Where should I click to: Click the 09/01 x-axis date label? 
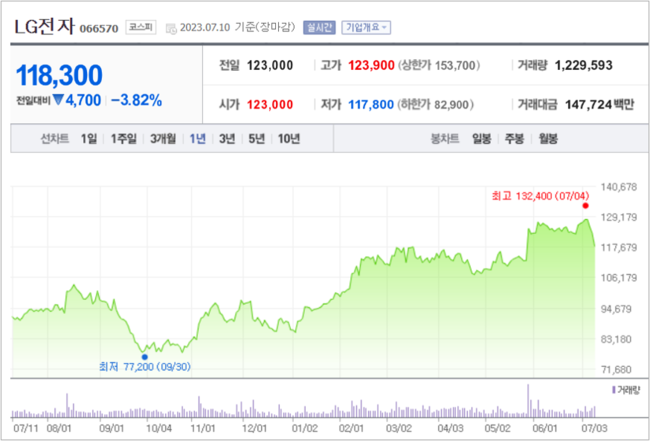coord(112,428)
